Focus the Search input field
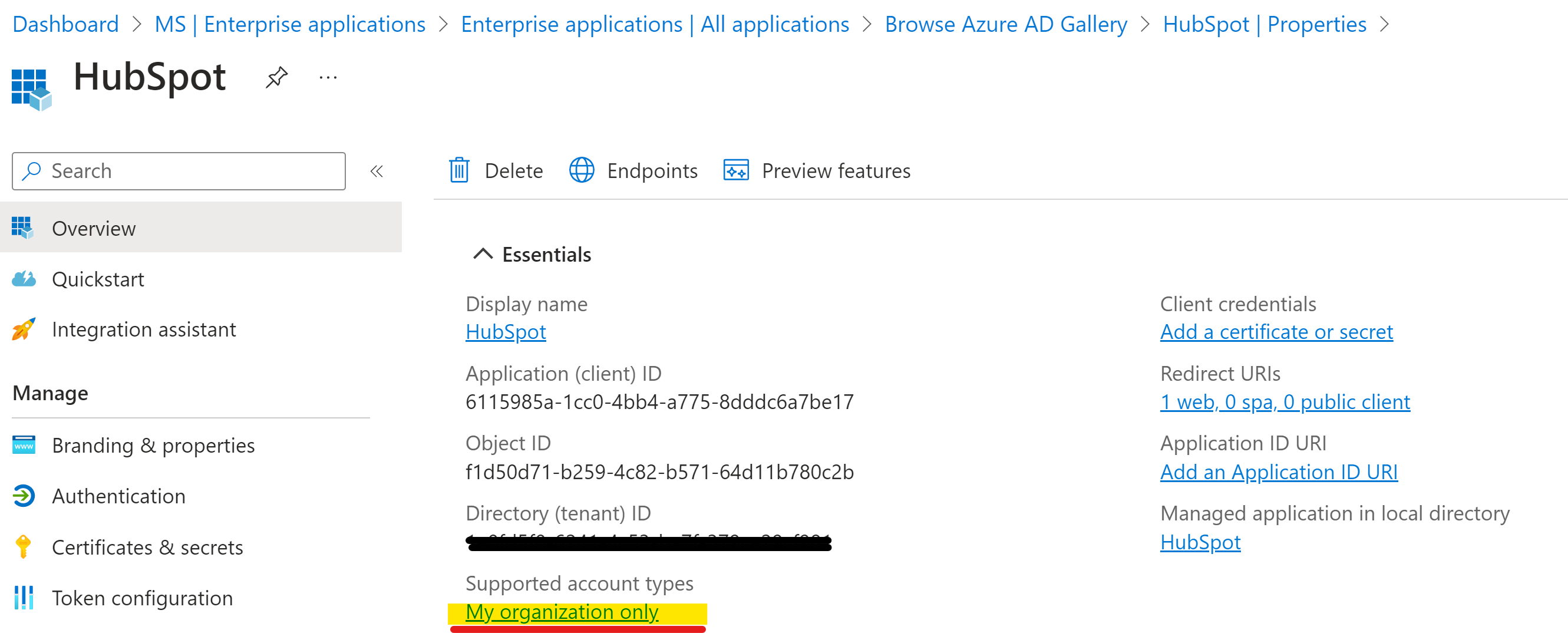The height and width of the screenshot is (633, 1568). click(179, 171)
